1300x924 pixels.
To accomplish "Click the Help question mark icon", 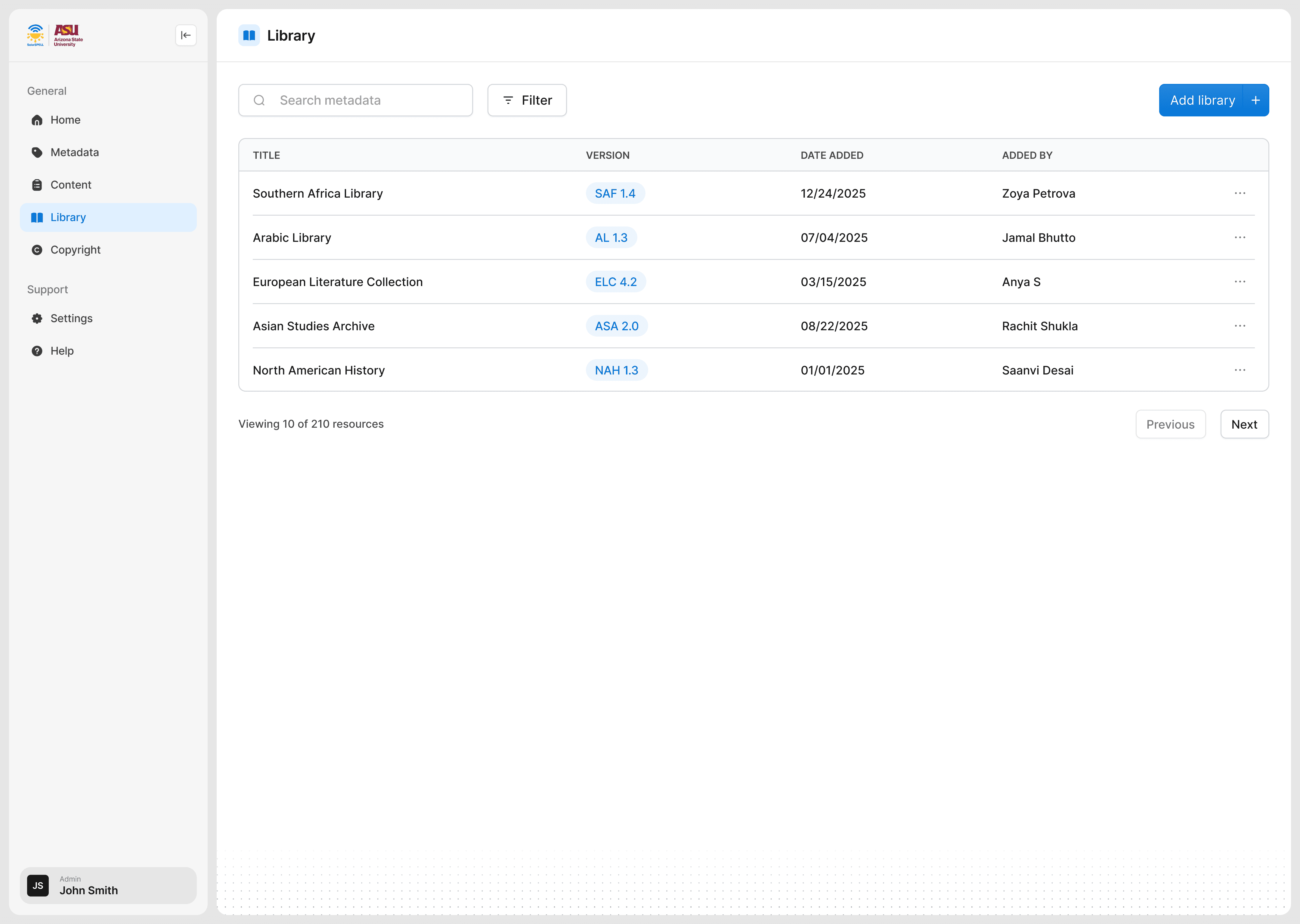I will coord(37,351).
